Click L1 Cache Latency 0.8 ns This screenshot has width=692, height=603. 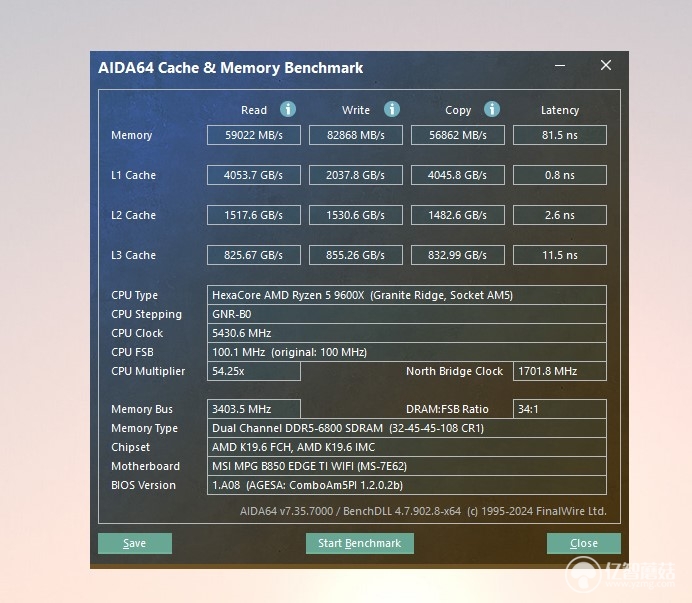pyautogui.click(x=560, y=175)
